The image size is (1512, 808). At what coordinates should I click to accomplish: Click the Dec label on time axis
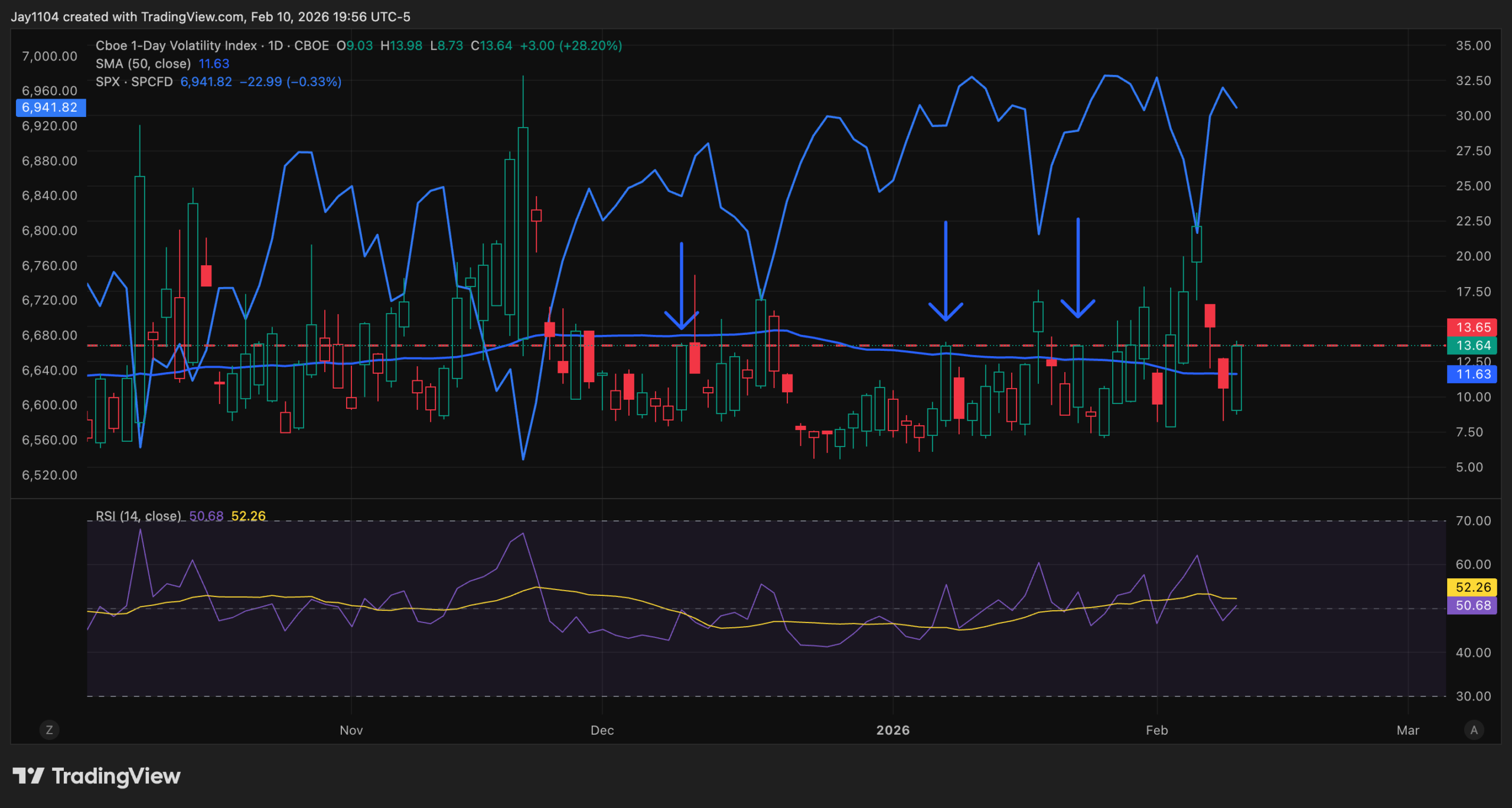[602, 730]
